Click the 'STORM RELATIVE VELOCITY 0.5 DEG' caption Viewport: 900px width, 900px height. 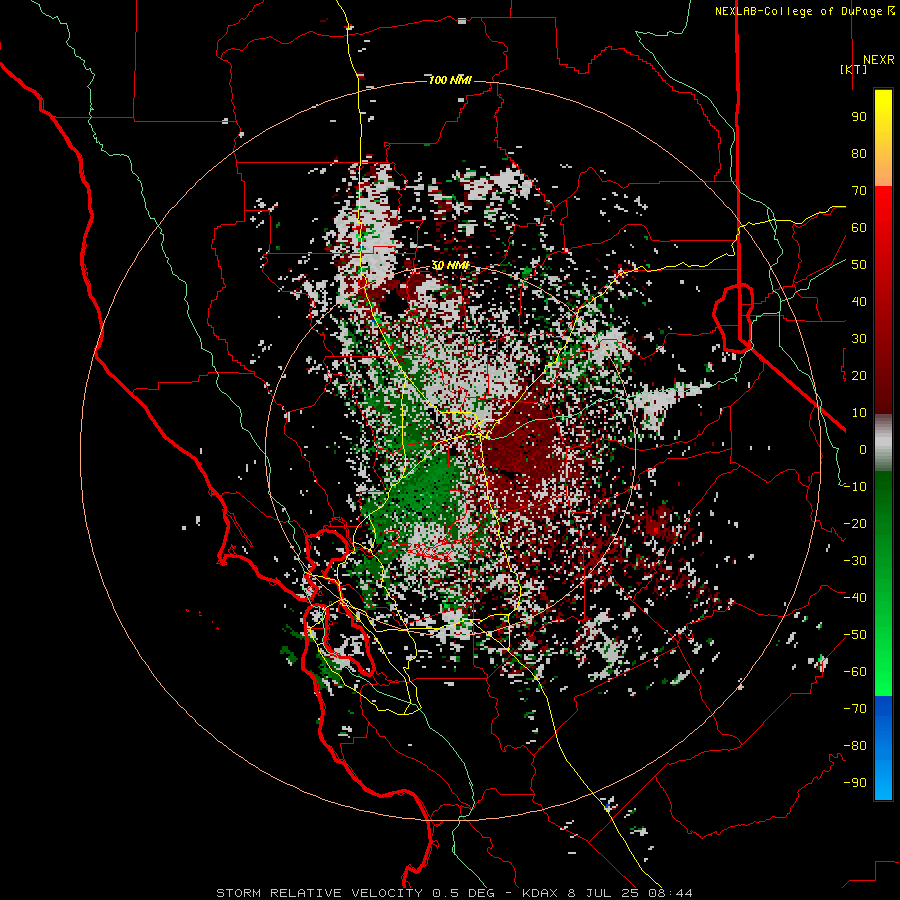point(355,893)
